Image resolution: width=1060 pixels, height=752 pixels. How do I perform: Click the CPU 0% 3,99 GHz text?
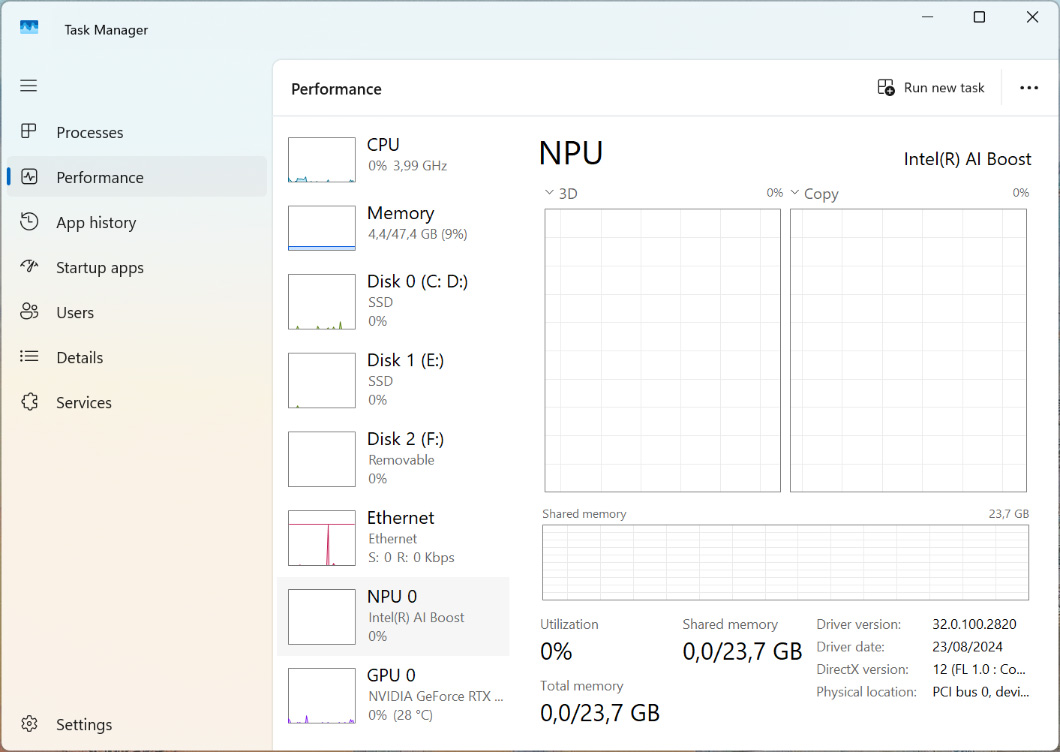[408, 166]
